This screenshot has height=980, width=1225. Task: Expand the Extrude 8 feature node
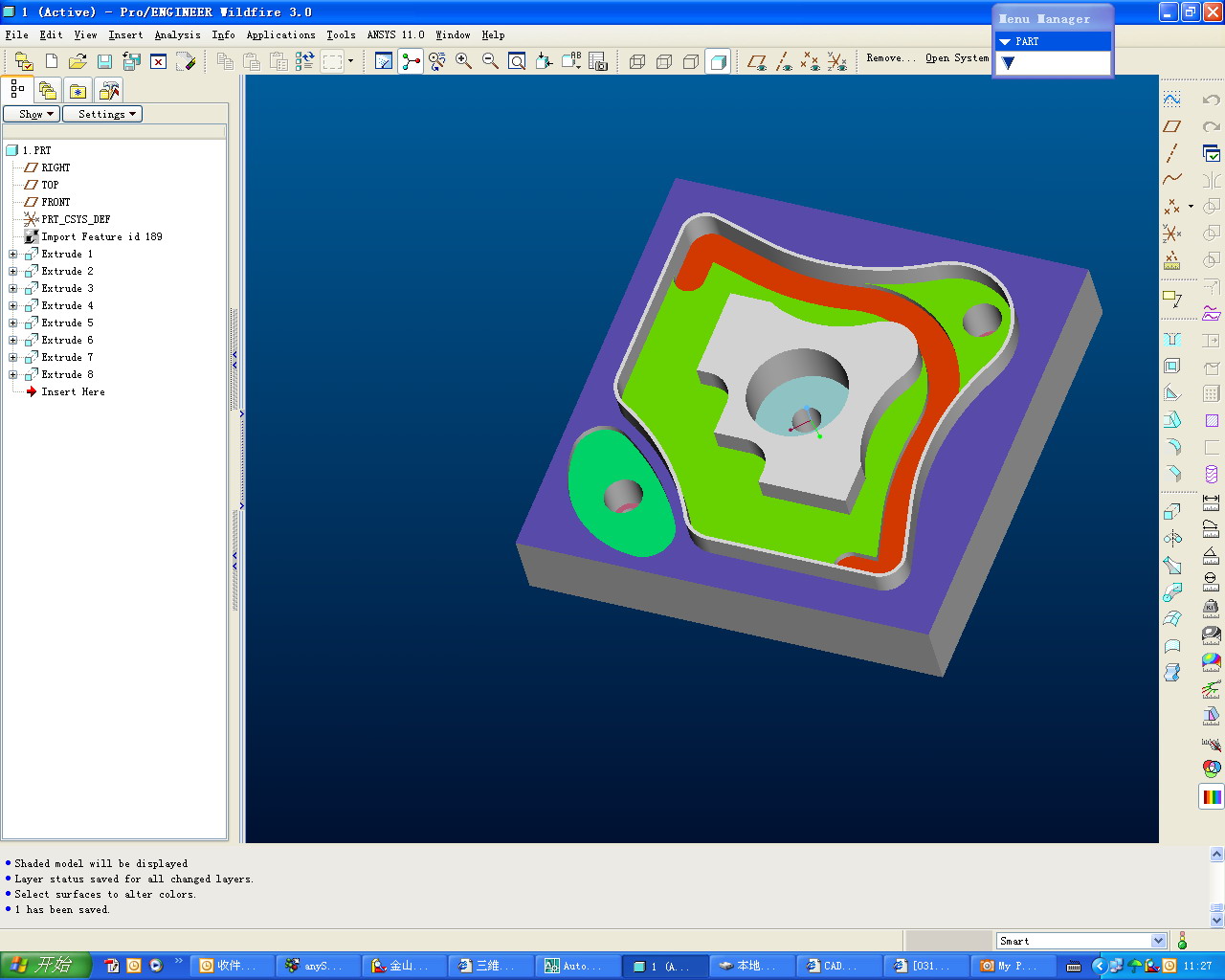13,375
